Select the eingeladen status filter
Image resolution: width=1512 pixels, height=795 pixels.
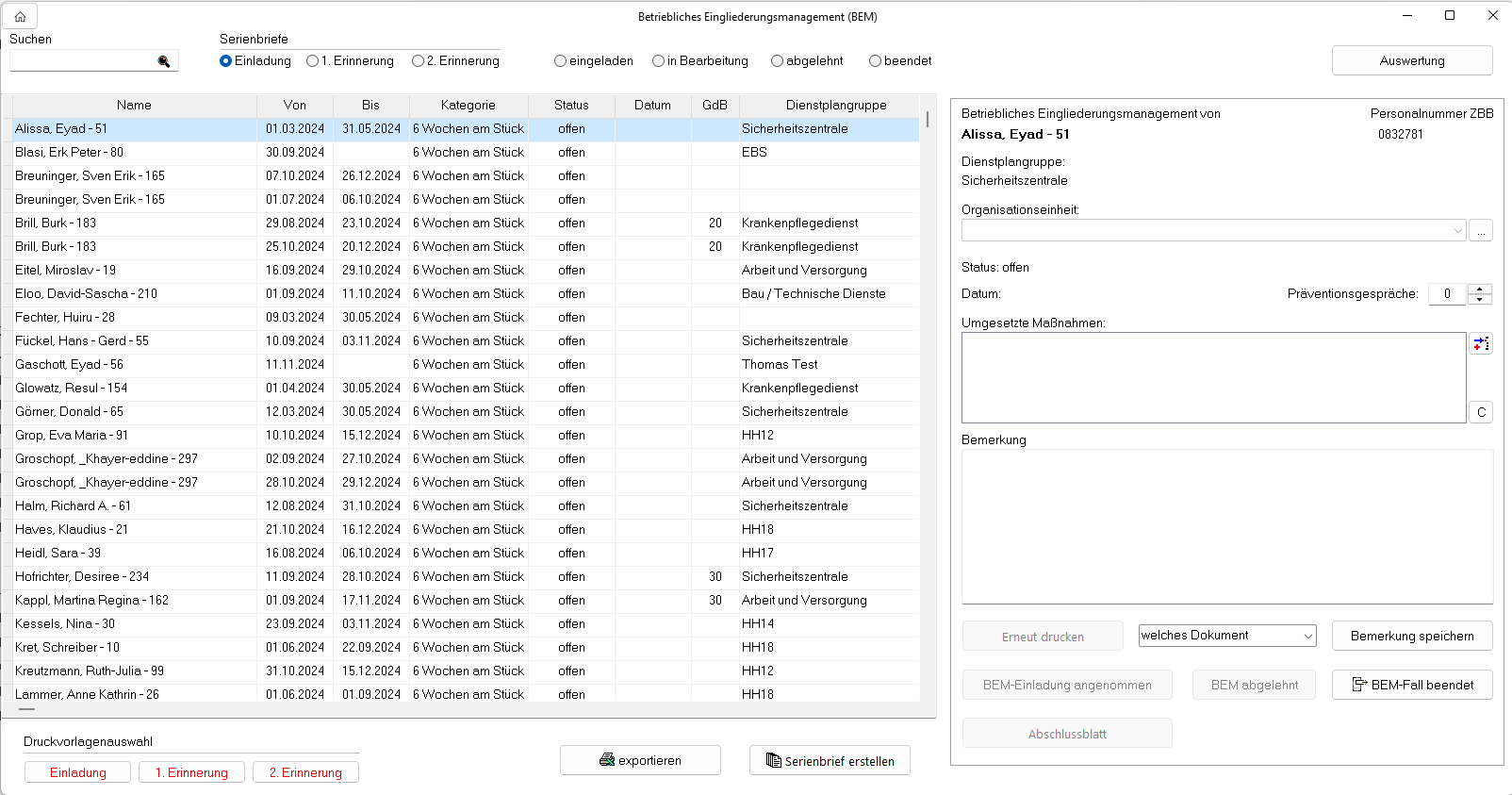[561, 61]
